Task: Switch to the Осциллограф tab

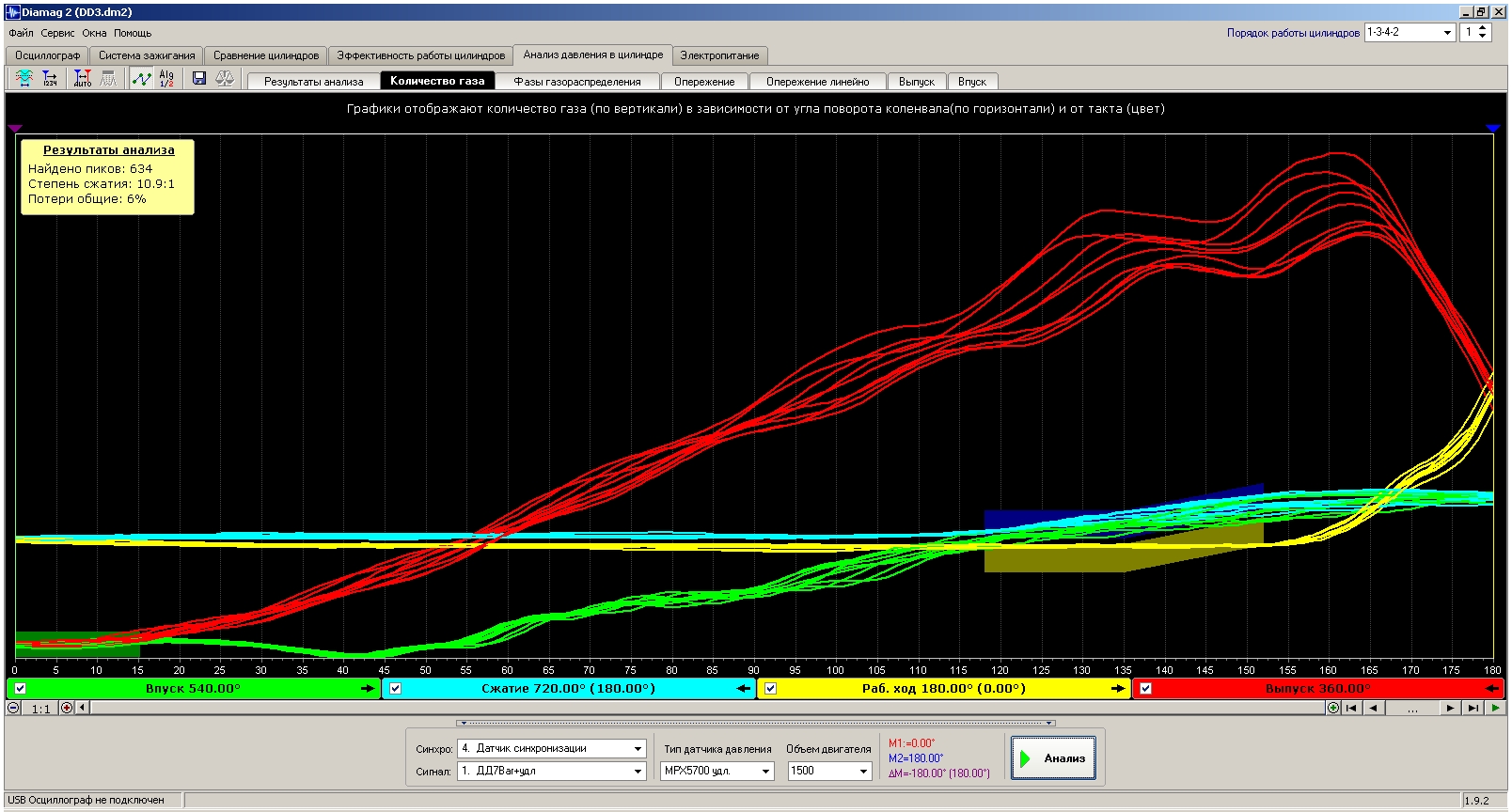Action: (47, 55)
